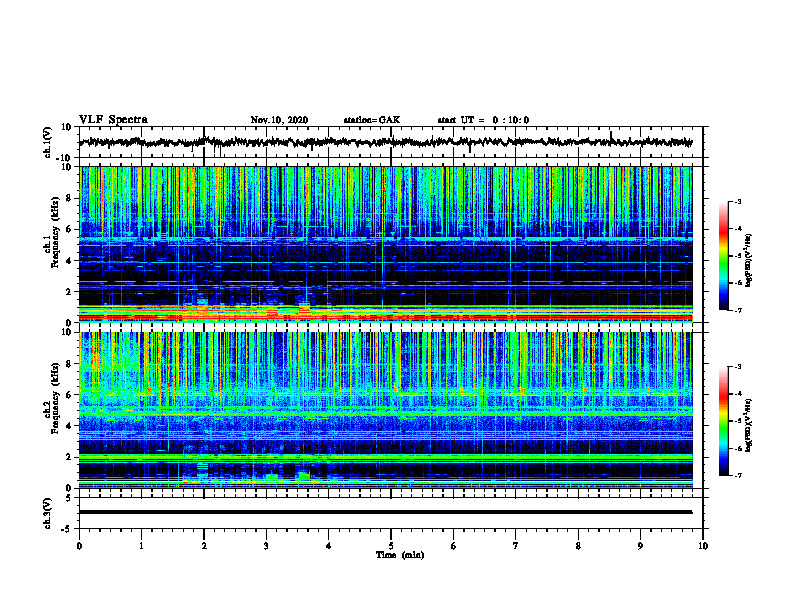Click the '-5' tick on ch.3(V) axis
The width and height of the screenshot is (792, 612).
click(x=68, y=529)
